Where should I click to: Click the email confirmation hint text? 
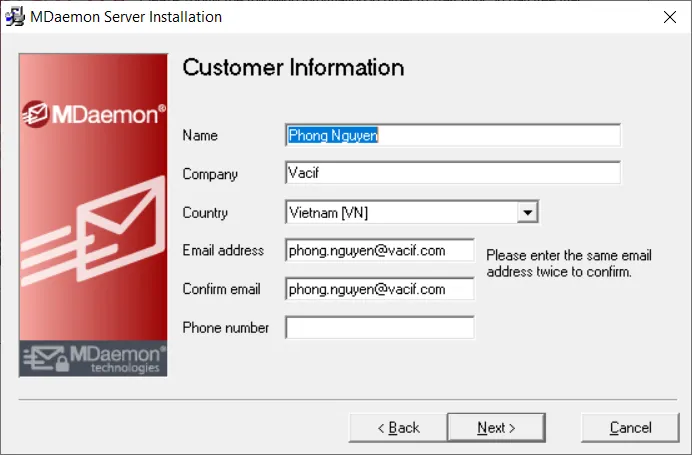[569, 263]
